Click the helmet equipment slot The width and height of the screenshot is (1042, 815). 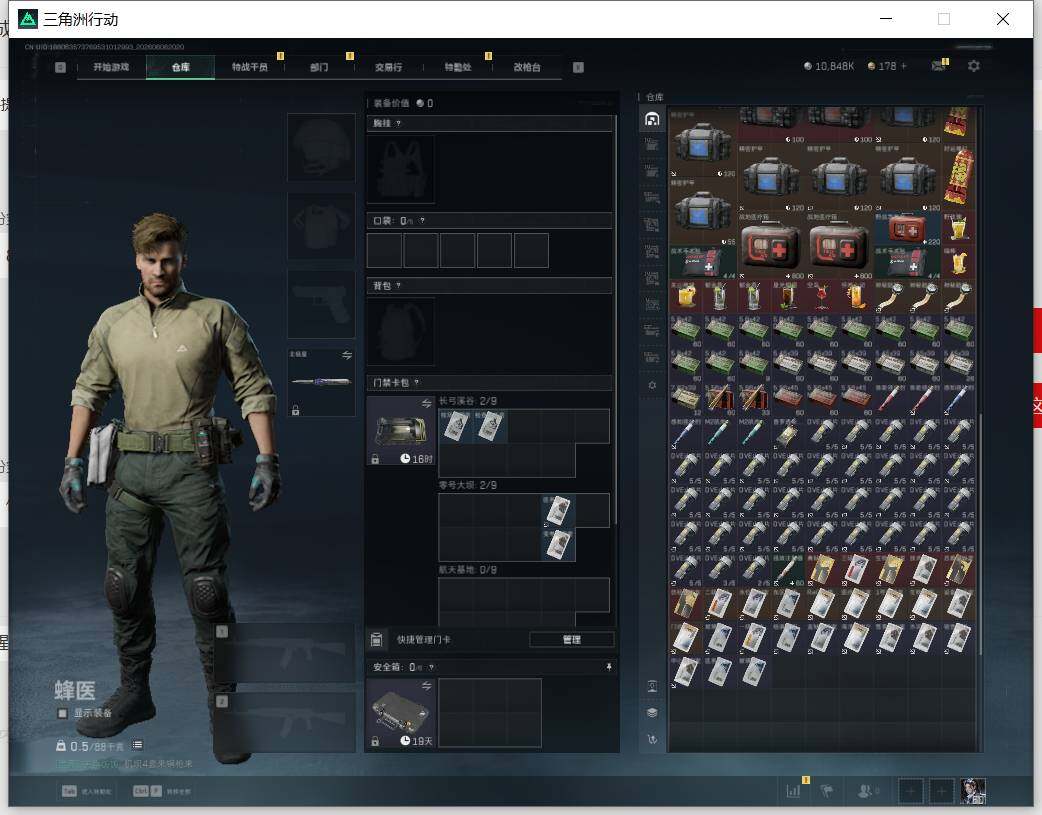pos(321,147)
